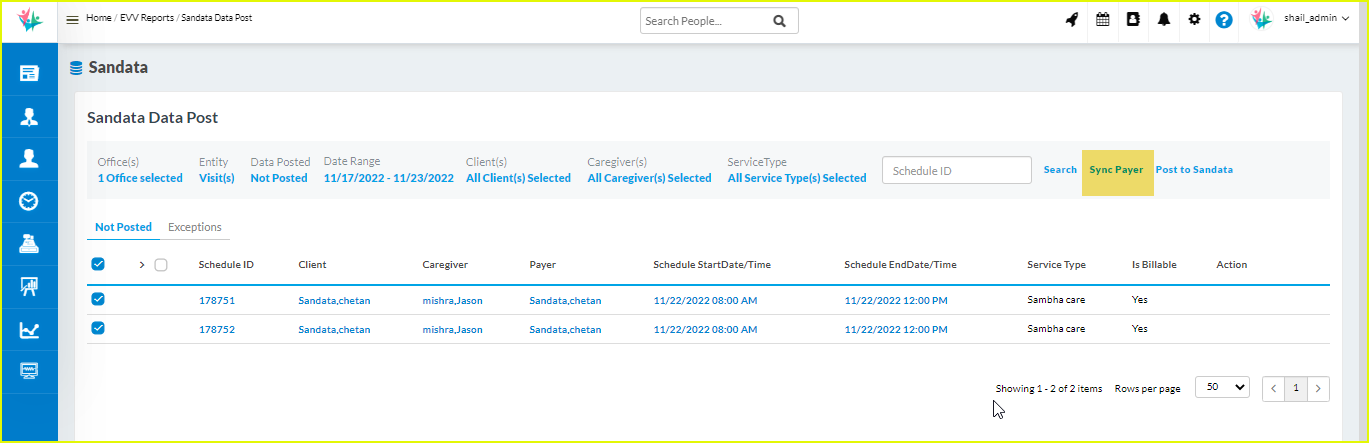Click the notifications bell icon
This screenshot has height=443, width=1369.
[x=1163, y=20]
